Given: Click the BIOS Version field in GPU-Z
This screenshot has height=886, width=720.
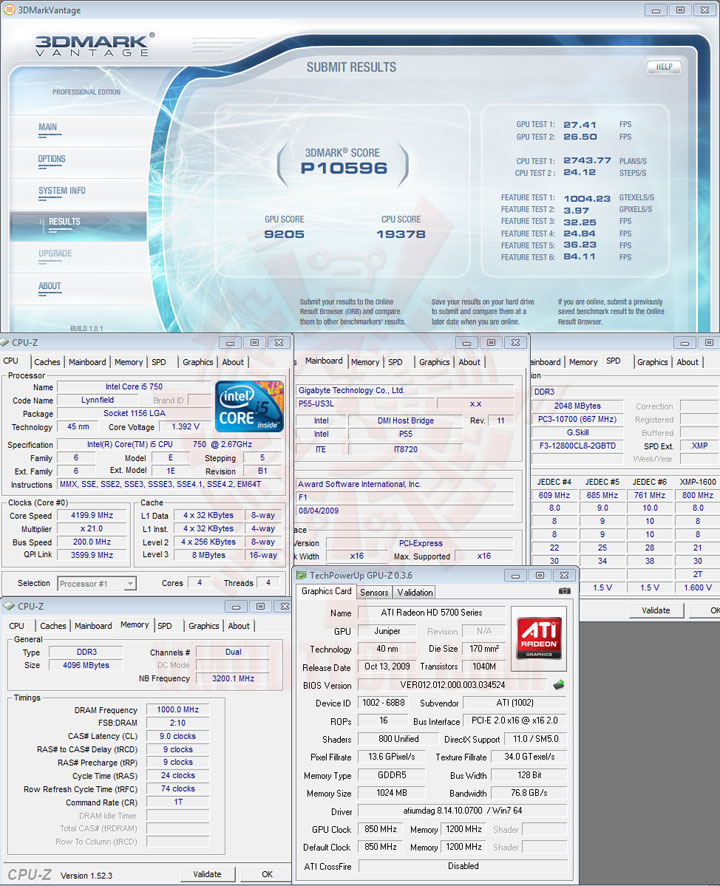Looking at the screenshot, I should pos(452,685).
